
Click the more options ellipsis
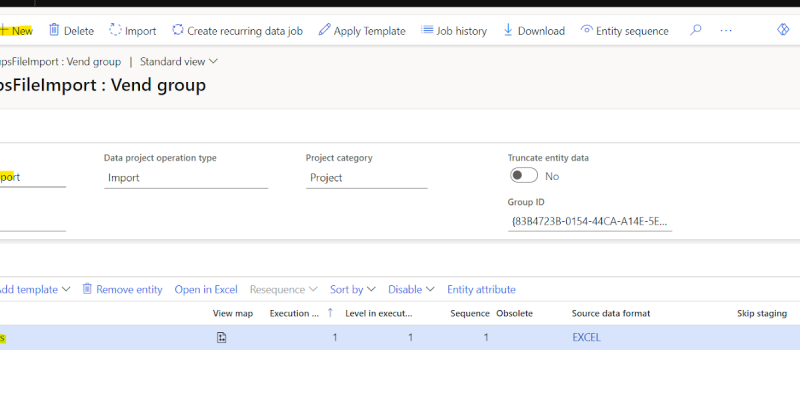726,31
